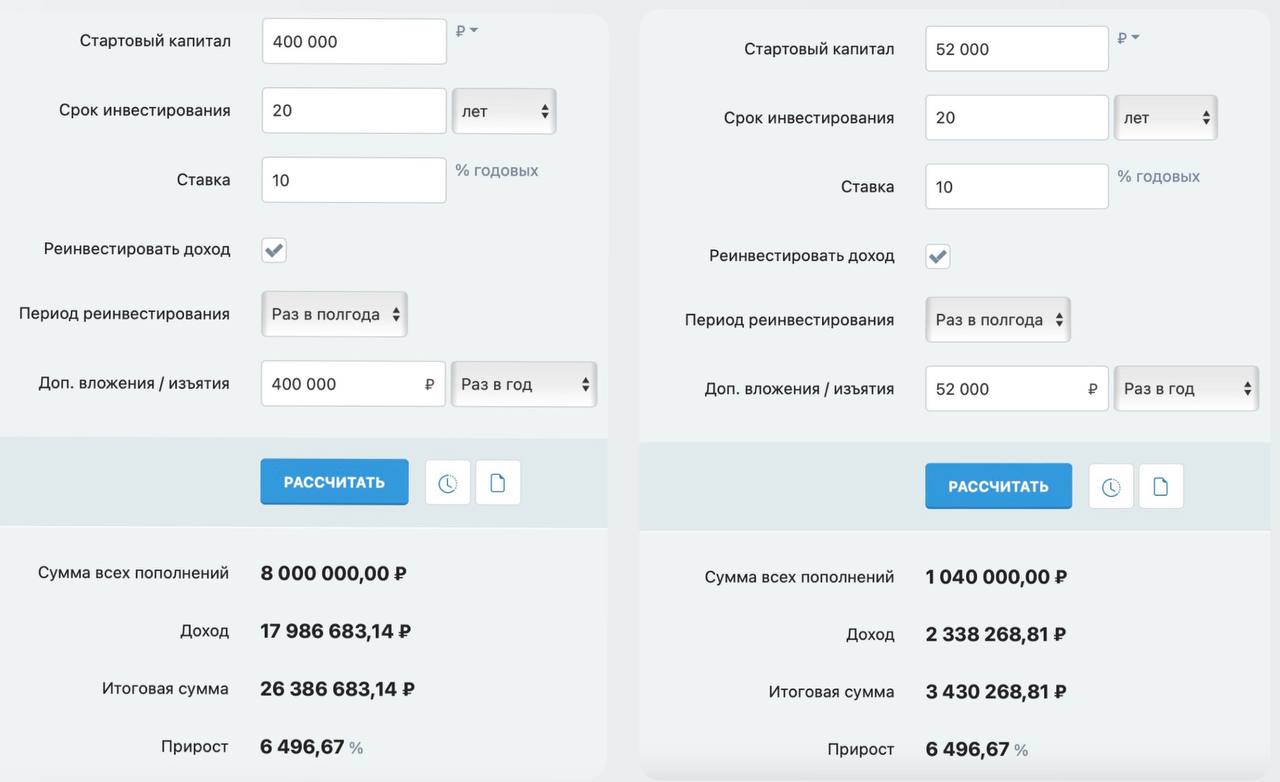Open right 'Раз в год' deposit frequency dropdown
The width and height of the screenshot is (1280, 782).
click(1187, 389)
